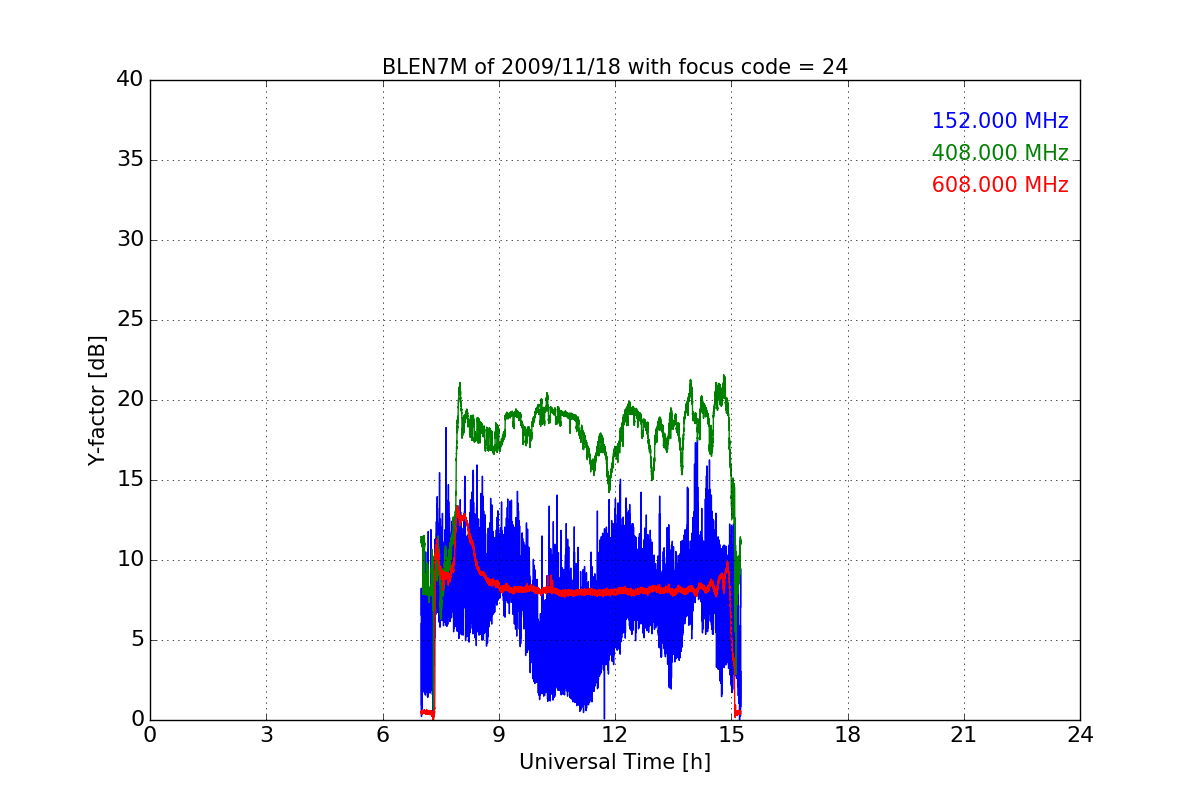The height and width of the screenshot is (800, 1200).
Task: Click the 'Y-factor [dB]' axis label
Action: pyautogui.click(x=97, y=400)
